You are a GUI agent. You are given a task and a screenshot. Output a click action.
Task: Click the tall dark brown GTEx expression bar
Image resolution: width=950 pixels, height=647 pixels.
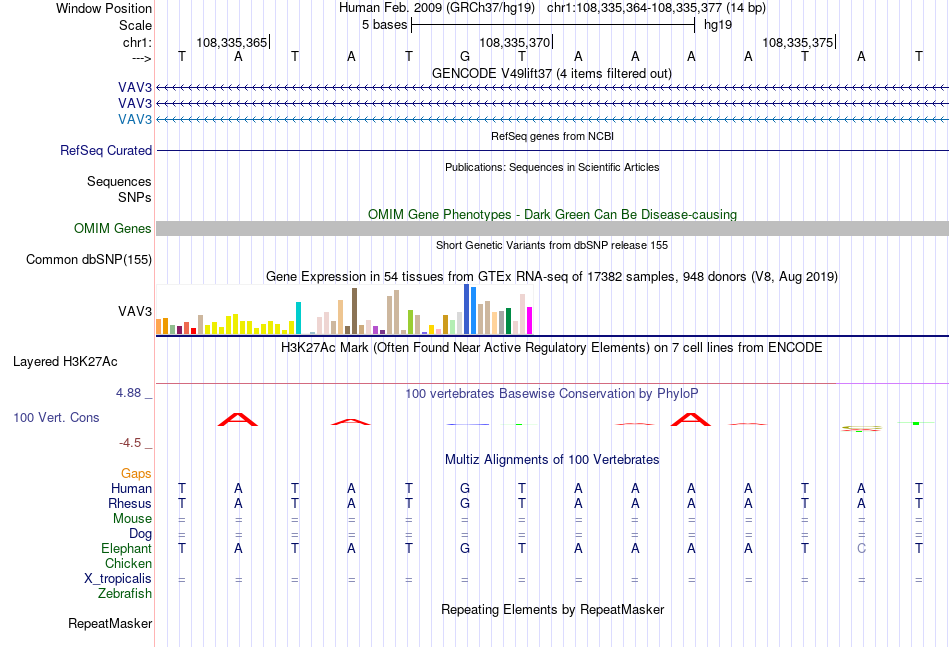coord(354,311)
